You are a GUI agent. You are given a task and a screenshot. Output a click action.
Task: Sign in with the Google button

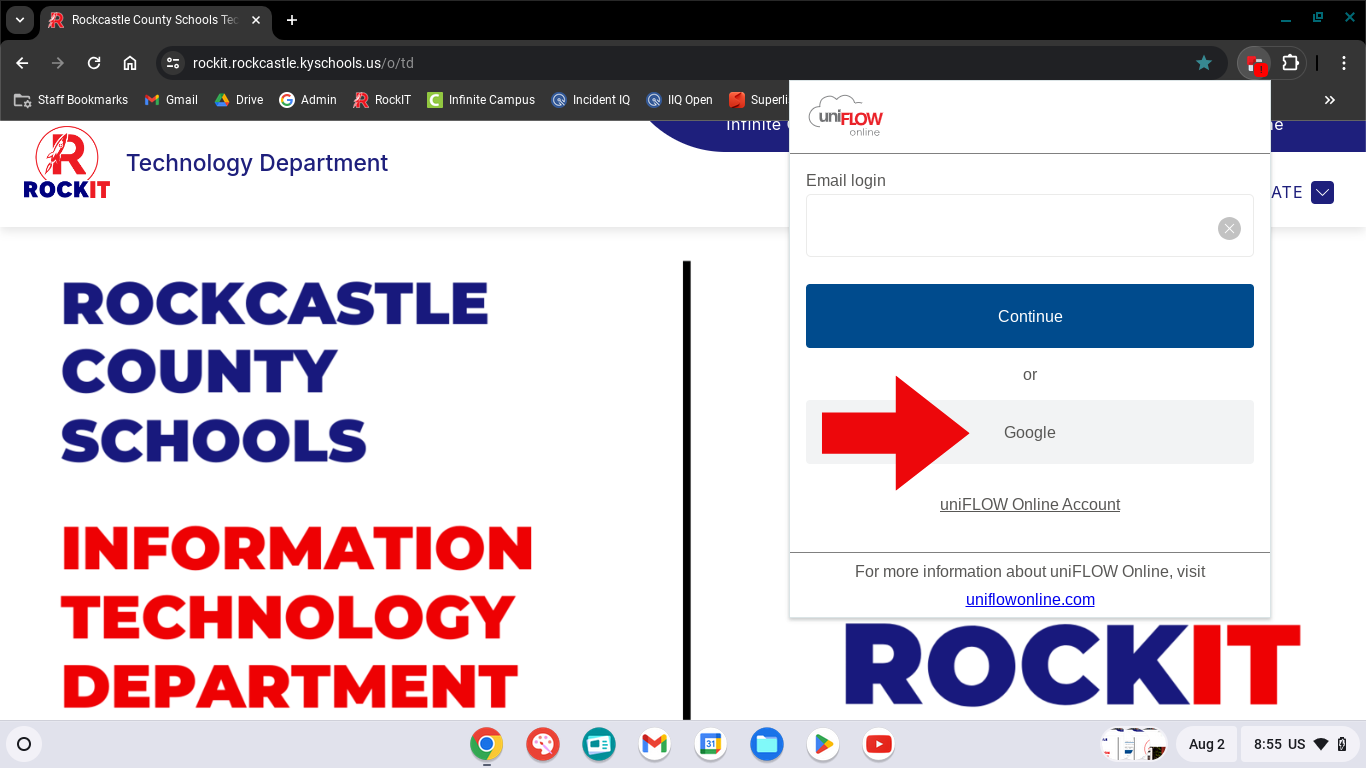1030,432
